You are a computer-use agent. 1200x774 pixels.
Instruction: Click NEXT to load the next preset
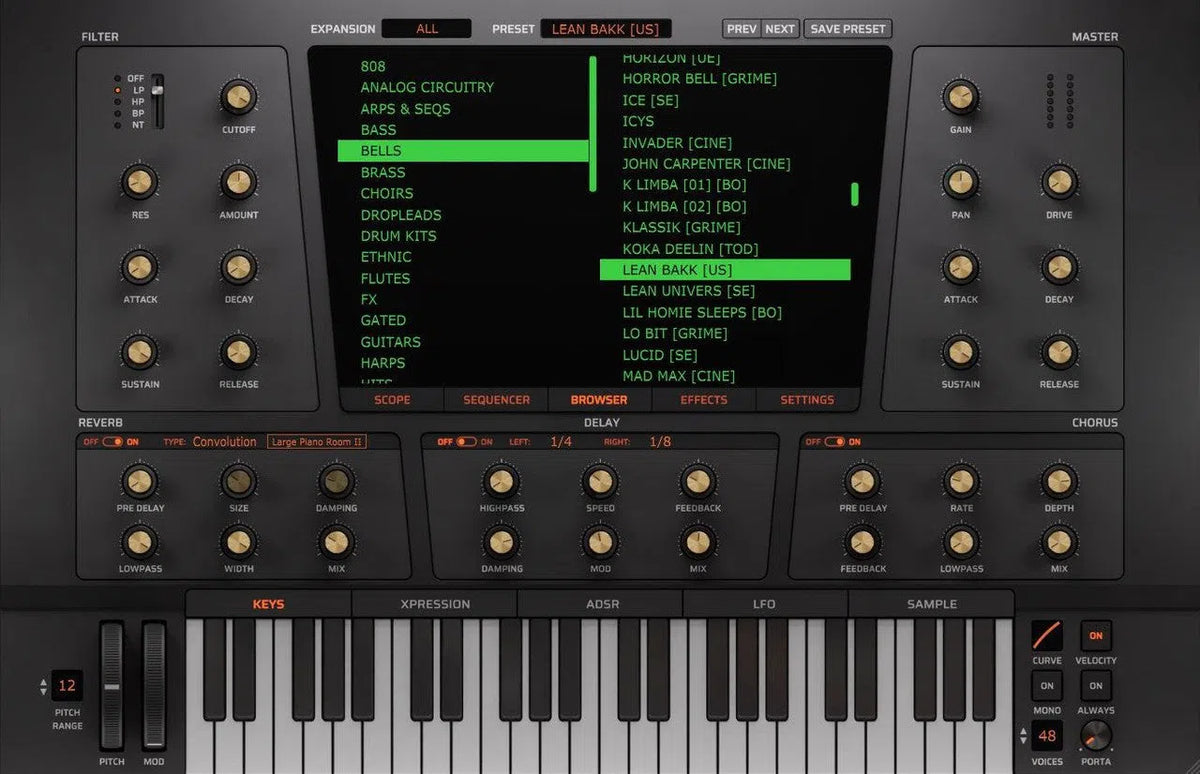[x=779, y=29]
